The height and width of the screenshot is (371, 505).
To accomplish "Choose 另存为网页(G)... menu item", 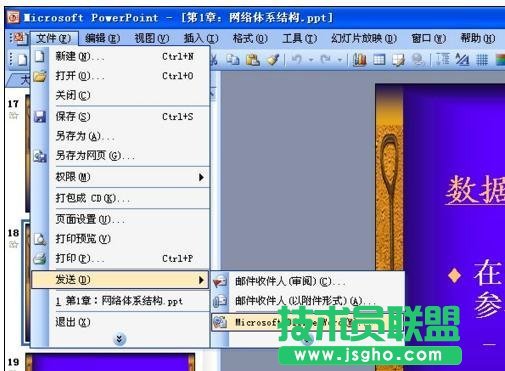I will tap(121, 156).
